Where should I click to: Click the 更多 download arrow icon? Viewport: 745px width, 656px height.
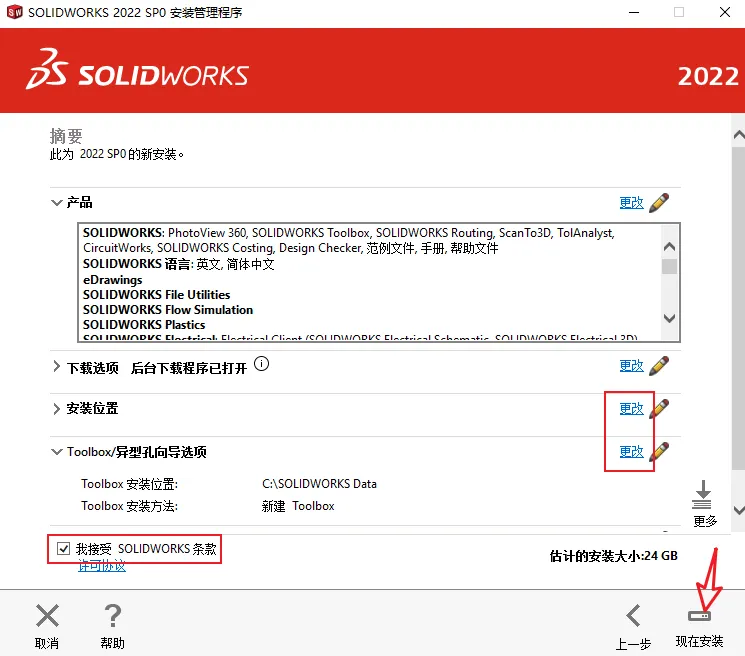[703, 495]
